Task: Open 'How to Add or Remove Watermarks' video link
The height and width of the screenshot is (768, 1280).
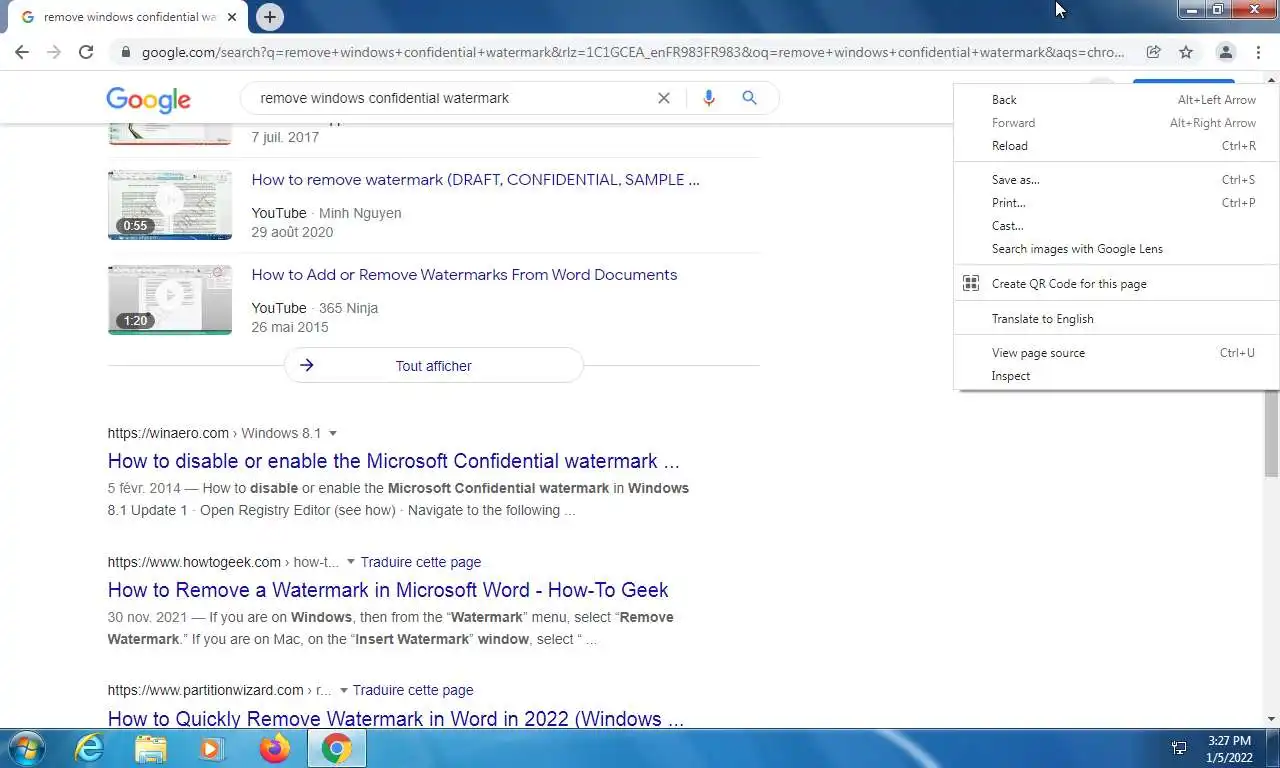Action: (x=464, y=275)
